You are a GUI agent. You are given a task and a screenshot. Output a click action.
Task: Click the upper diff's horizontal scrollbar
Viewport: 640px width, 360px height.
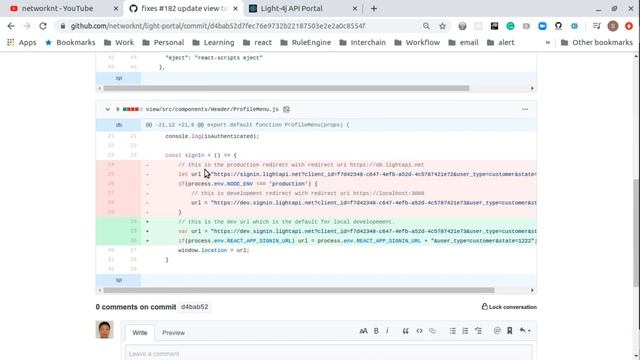coord(286,88)
